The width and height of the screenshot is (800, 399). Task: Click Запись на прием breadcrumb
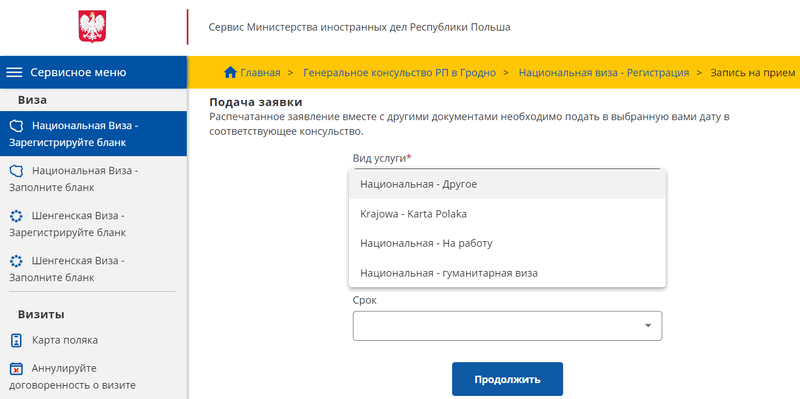pos(753,72)
